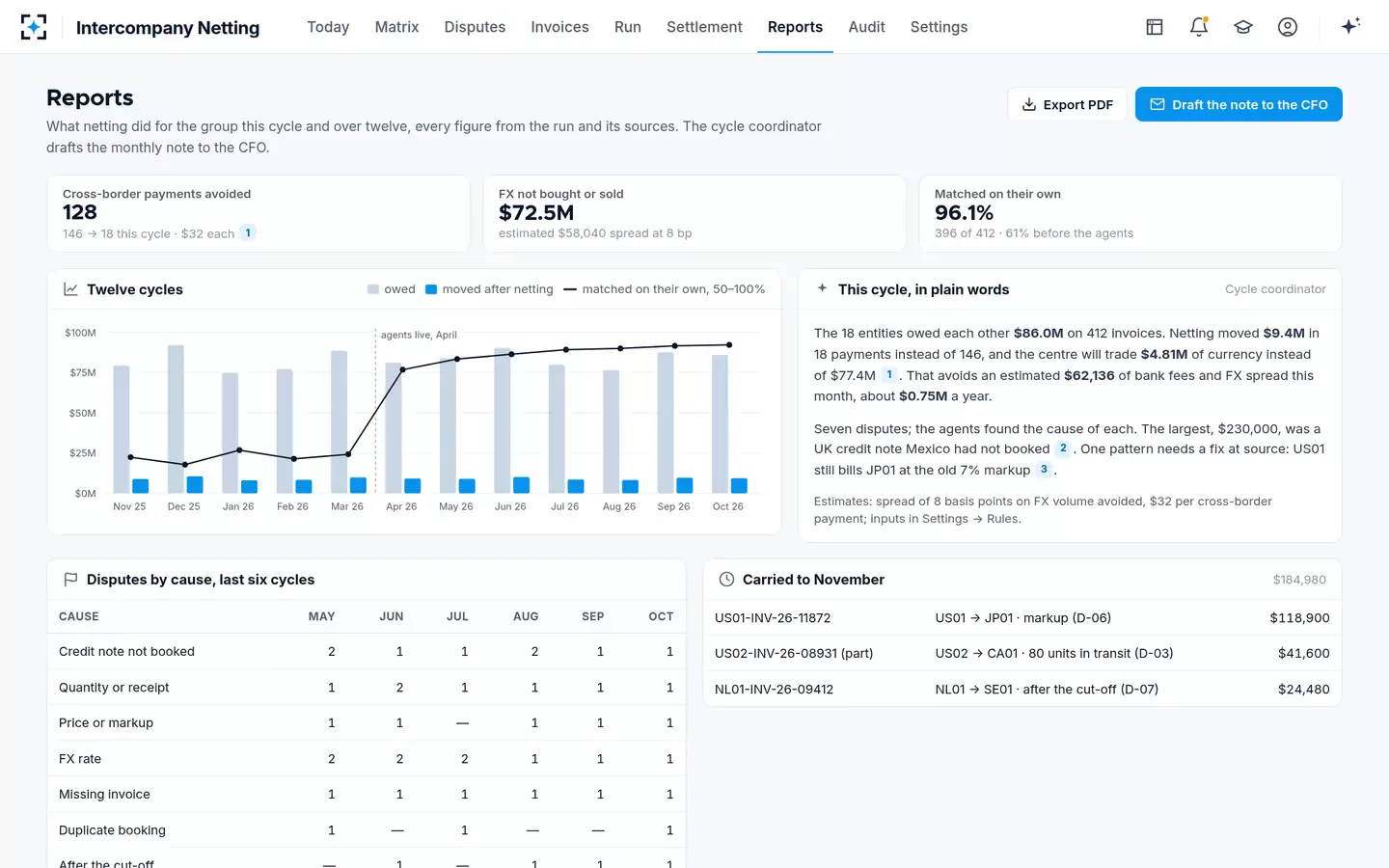Viewport: 1389px width, 868px height.
Task: Click the flag icon beside Disputes by cause
Action: pyautogui.click(x=70, y=580)
